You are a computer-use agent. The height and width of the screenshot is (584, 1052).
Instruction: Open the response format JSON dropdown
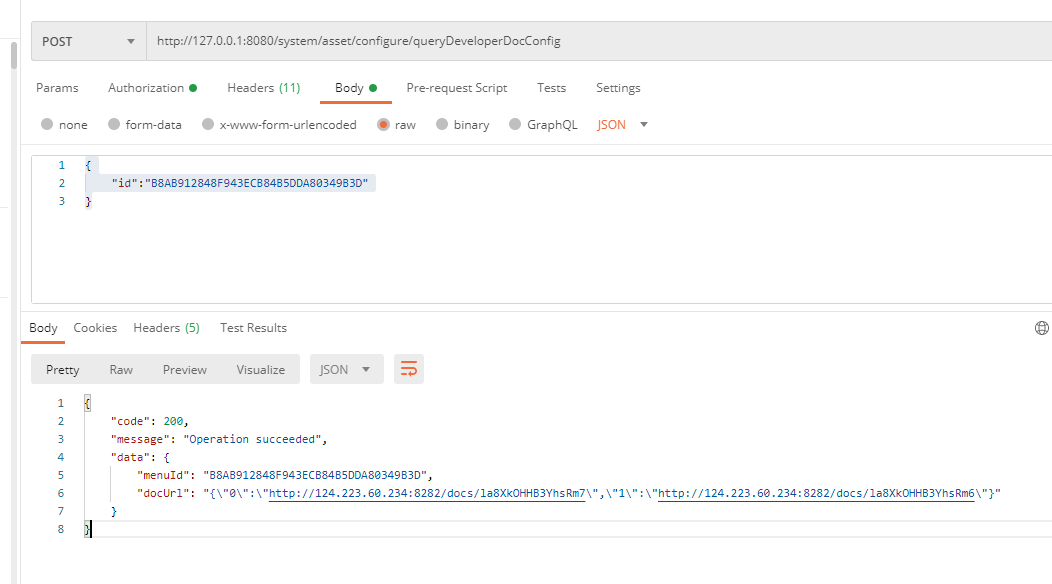point(346,369)
